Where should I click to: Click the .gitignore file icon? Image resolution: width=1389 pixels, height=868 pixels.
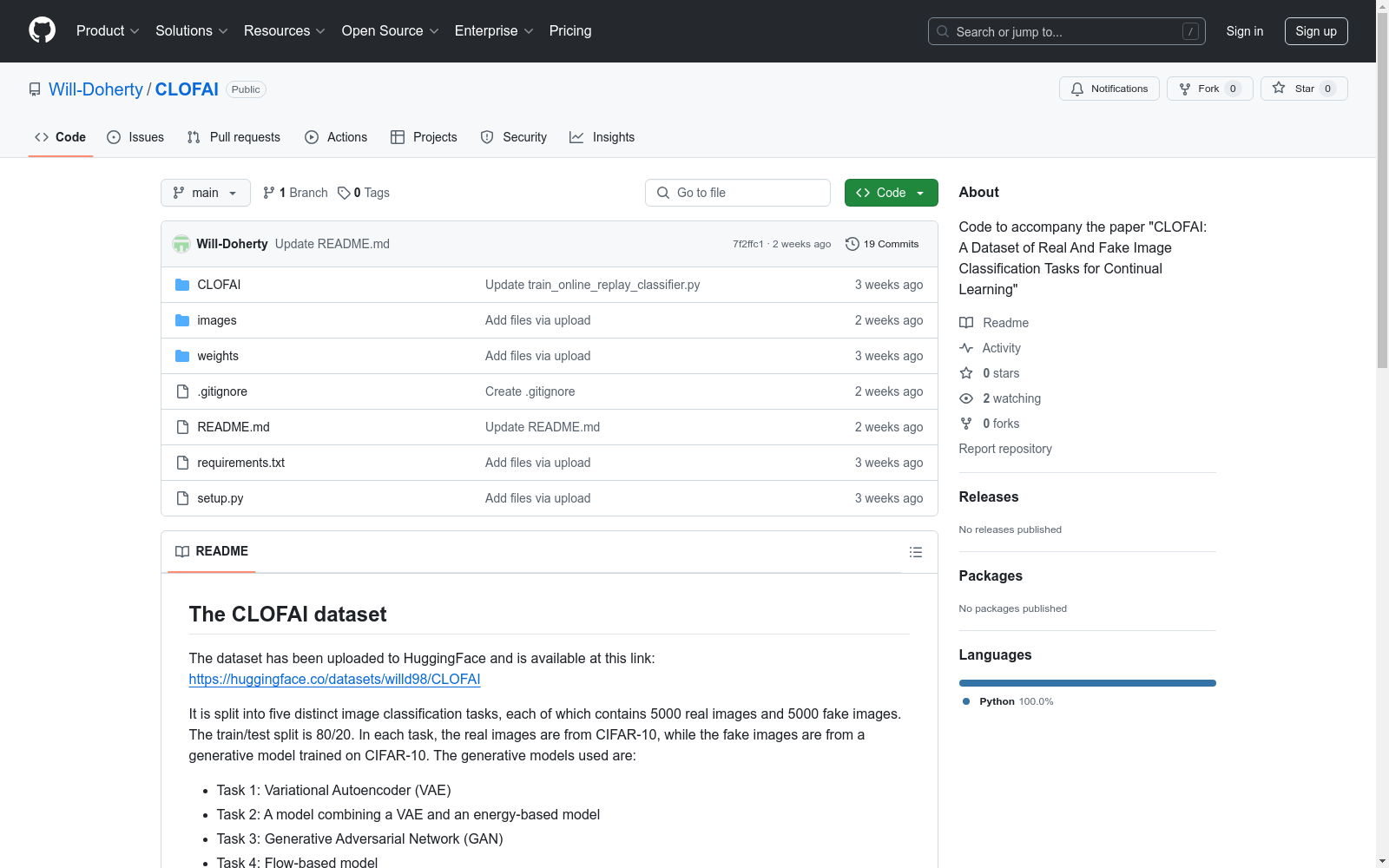[x=182, y=391]
